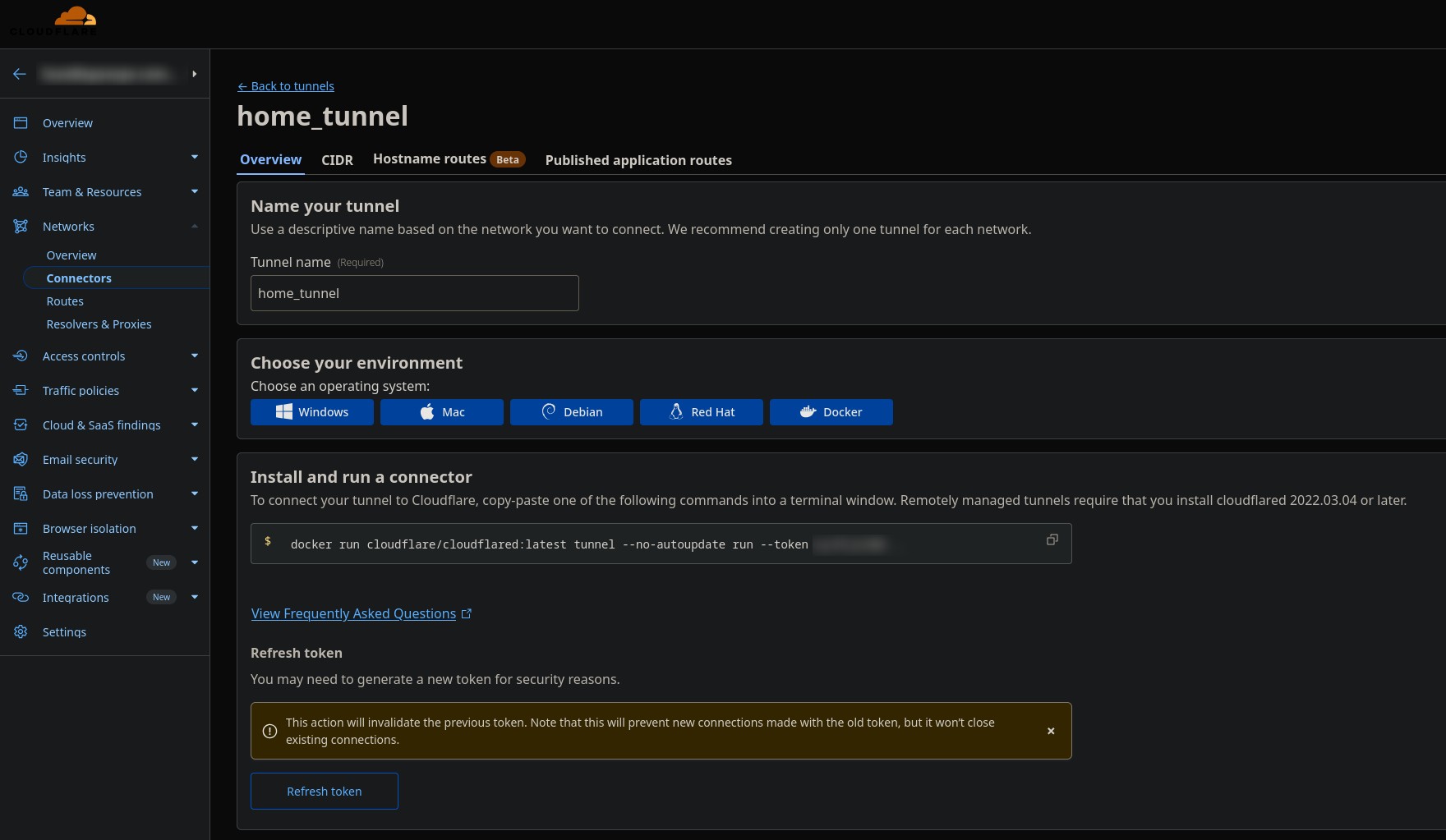Image resolution: width=1446 pixels, height=840 pixels.
Task: Click the Cloud & SaaS findings icon
Action: (x=21, y=425)
